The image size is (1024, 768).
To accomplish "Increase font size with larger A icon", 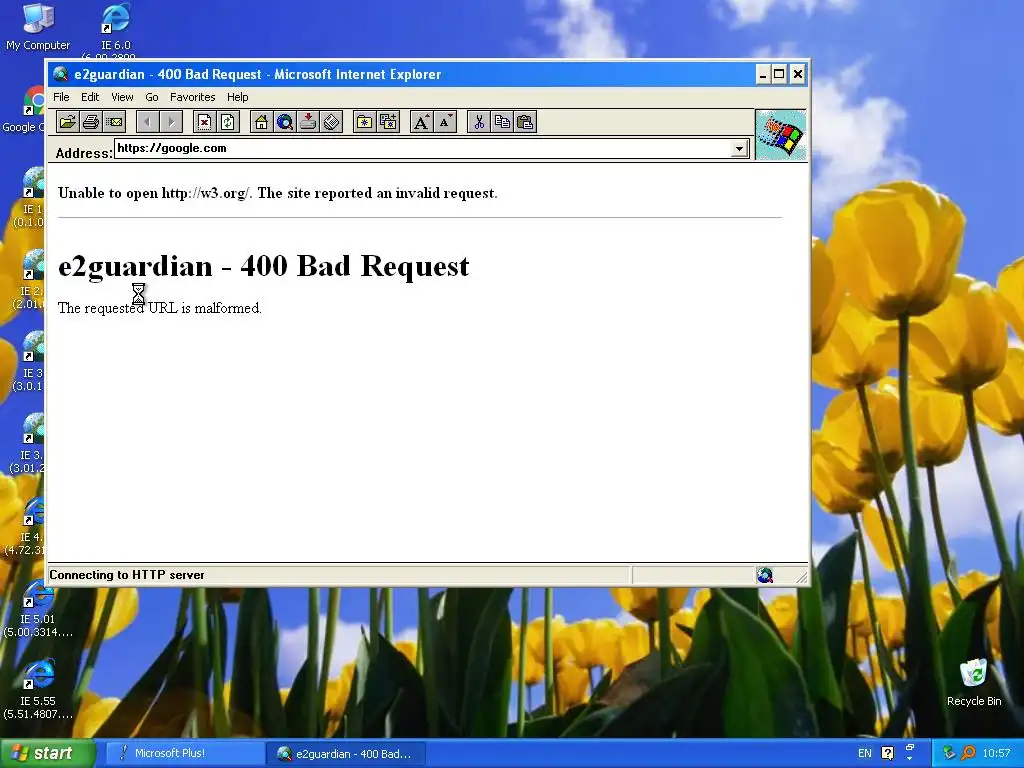I will pos(421,122).
